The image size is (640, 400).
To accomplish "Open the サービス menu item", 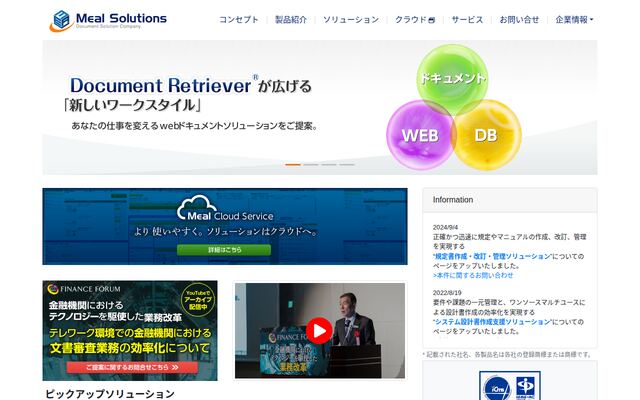I will [x=467, y=20].
